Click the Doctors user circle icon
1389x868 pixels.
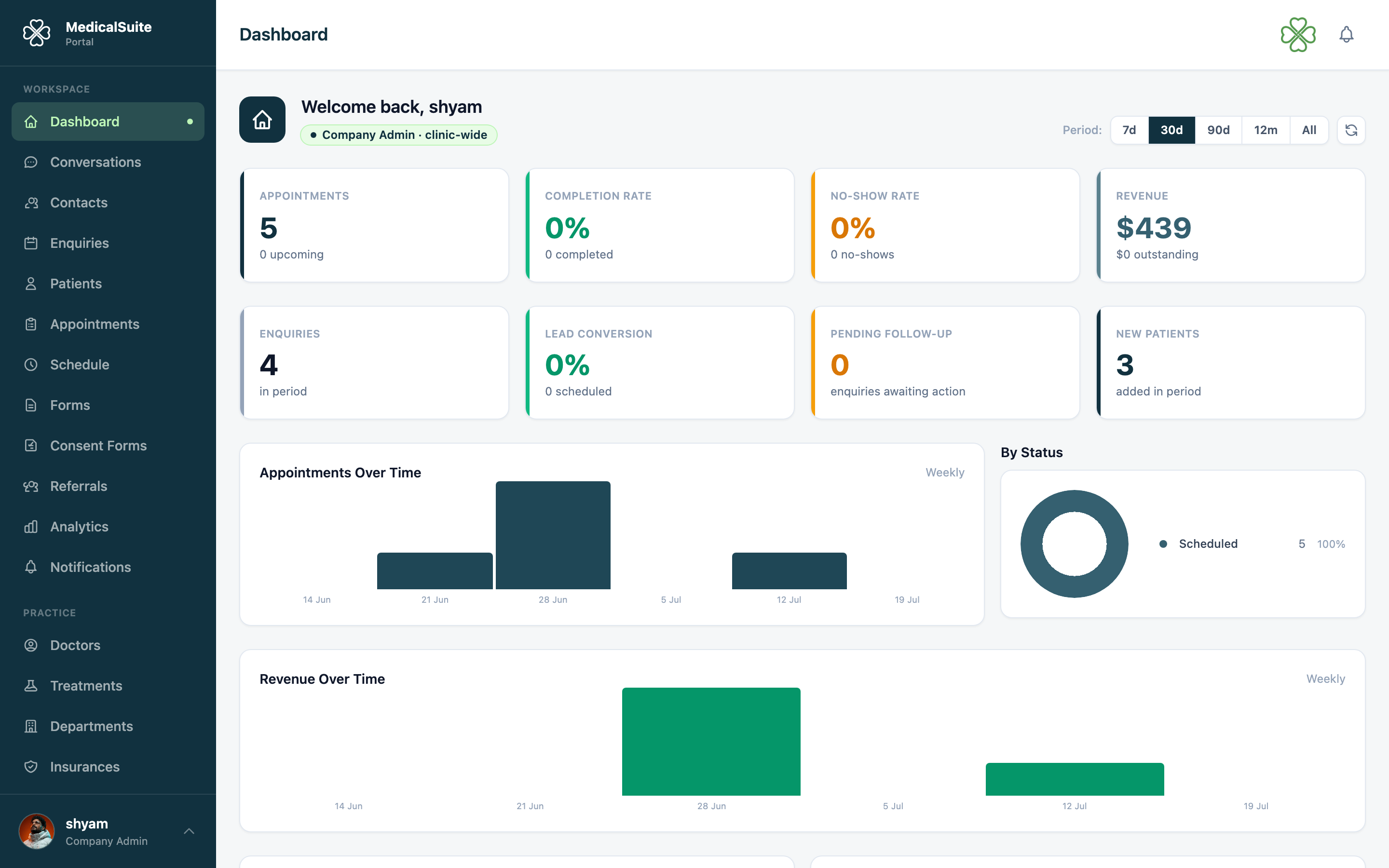point(31,645)
